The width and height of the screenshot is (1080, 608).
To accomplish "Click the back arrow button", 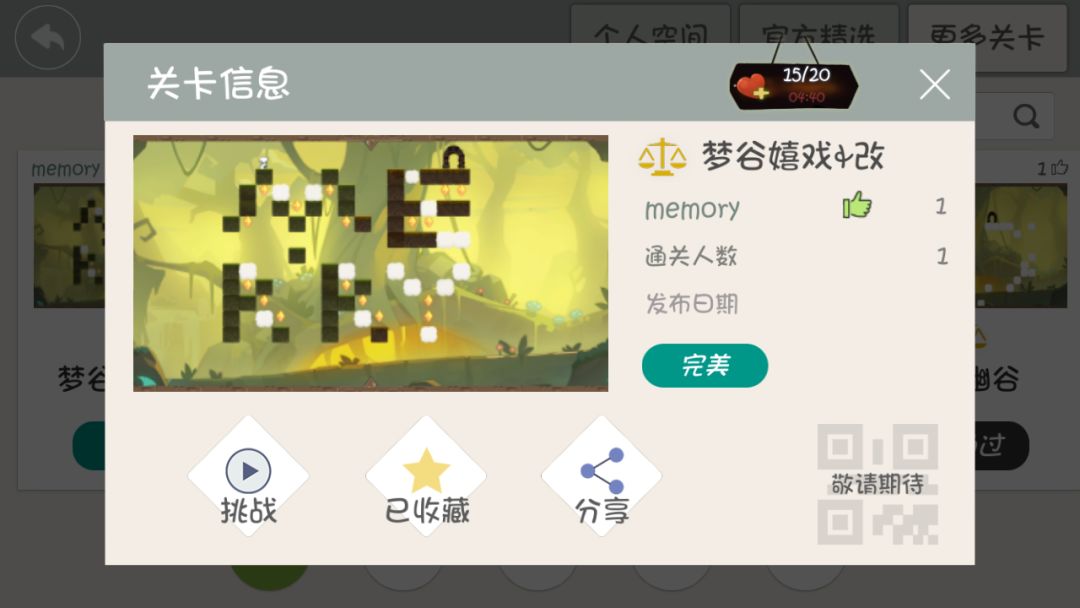I will click(x=48, y=37).
